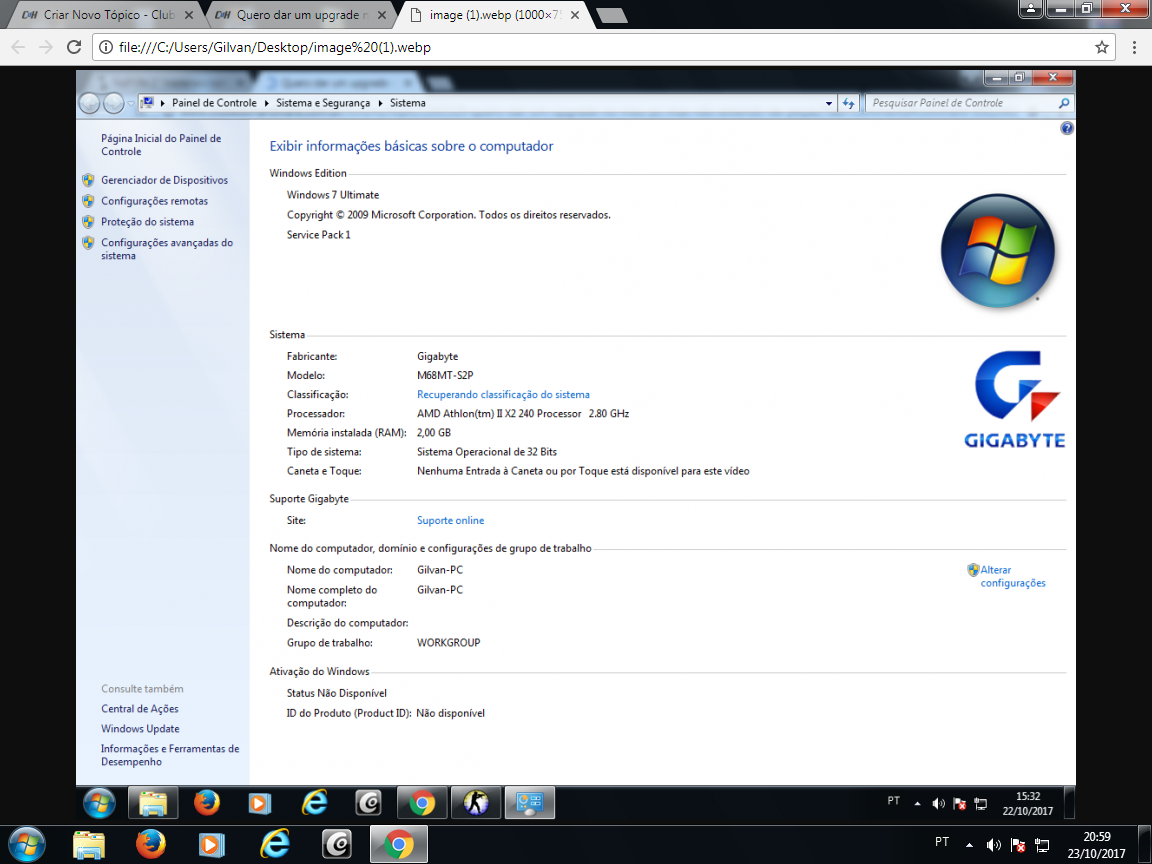
Task: Bookmark this page with the star icon
Action: (1101, 47)
